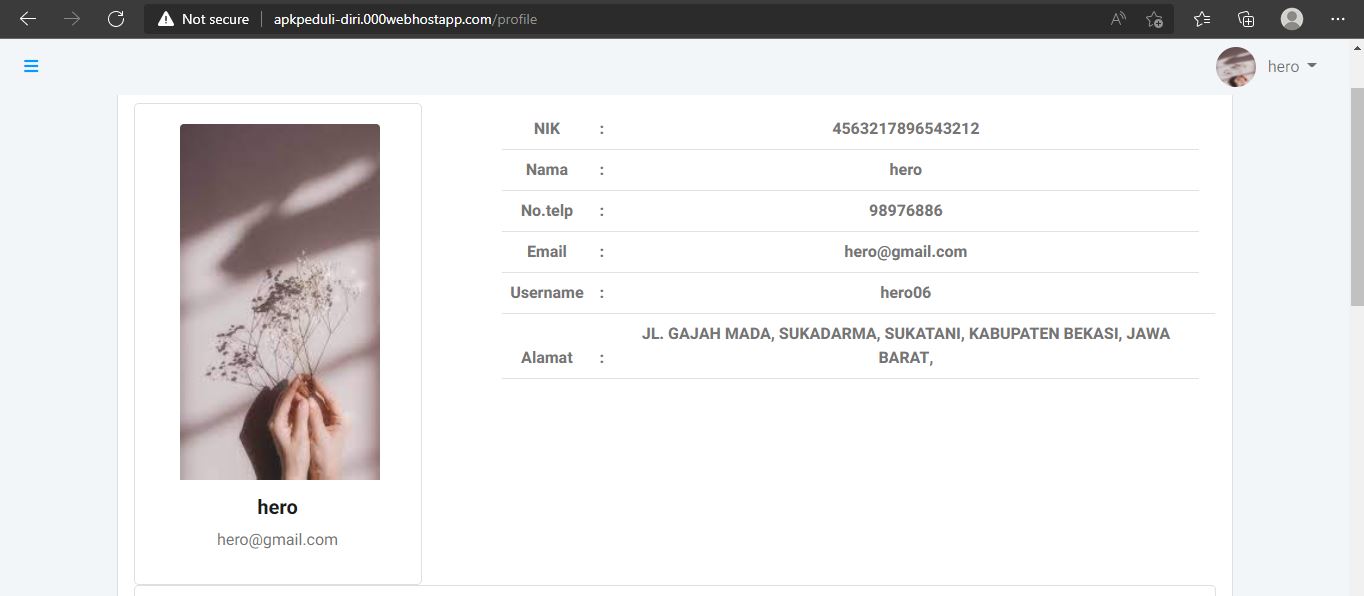The width and height of the screenshot is (1364, 596).
Task: Click the Not secure warning indicator
Action: coord(204,19)
